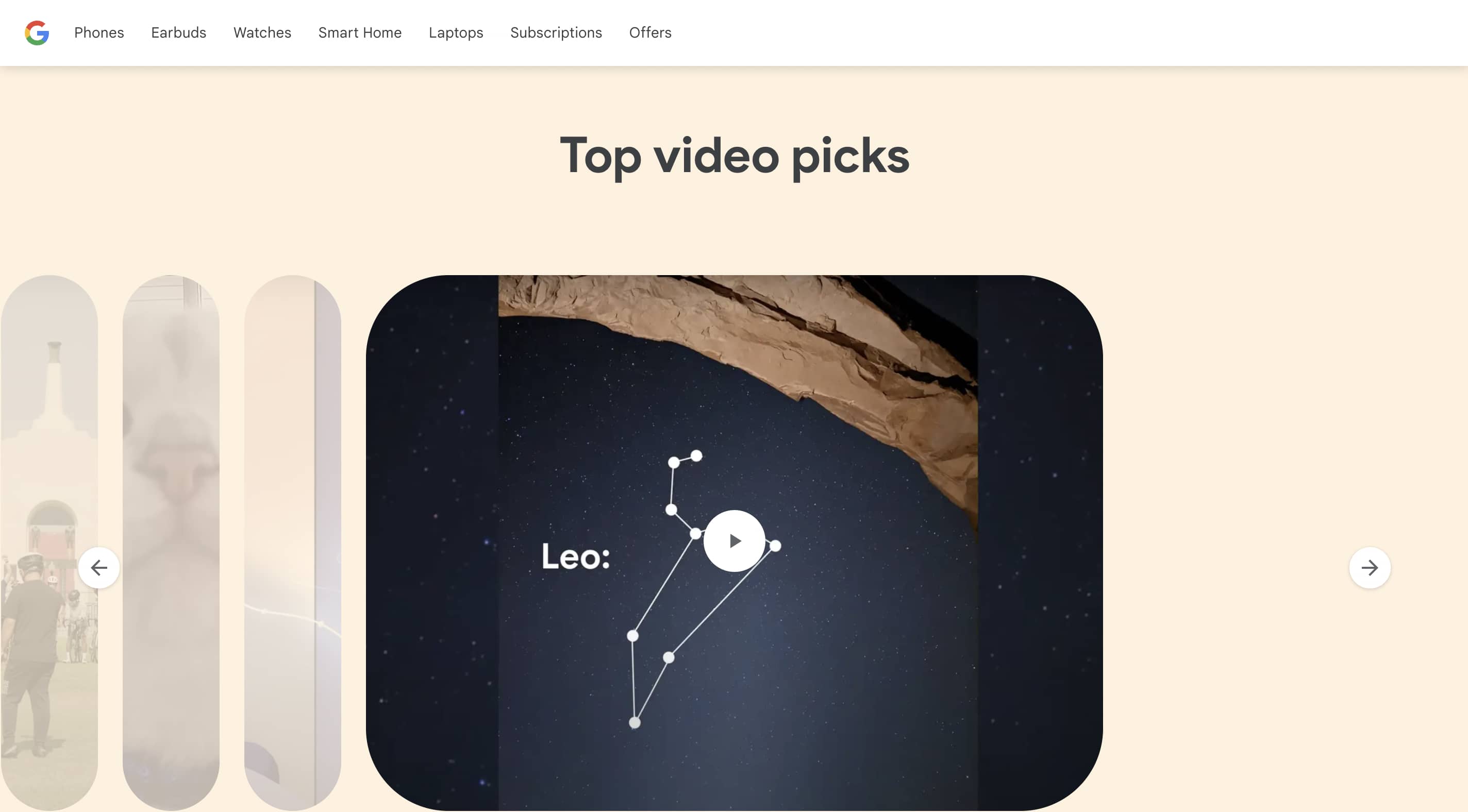The height and width of the screenshot is (812, 1468).
Task: View the Offers page
Action: click(x=650, y=32)
